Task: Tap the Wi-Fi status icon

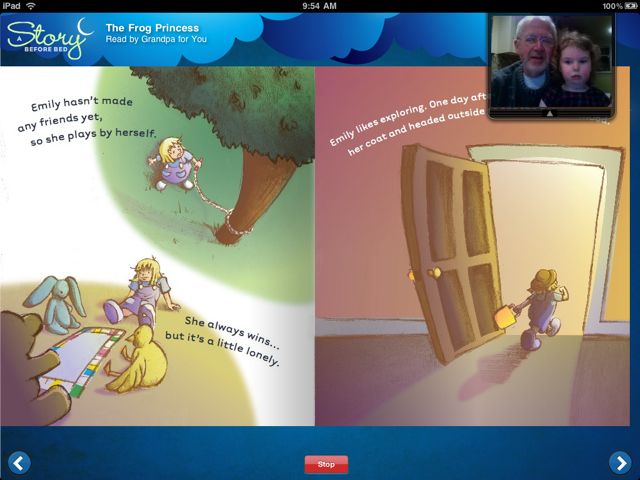Action: tap(30, 6)
